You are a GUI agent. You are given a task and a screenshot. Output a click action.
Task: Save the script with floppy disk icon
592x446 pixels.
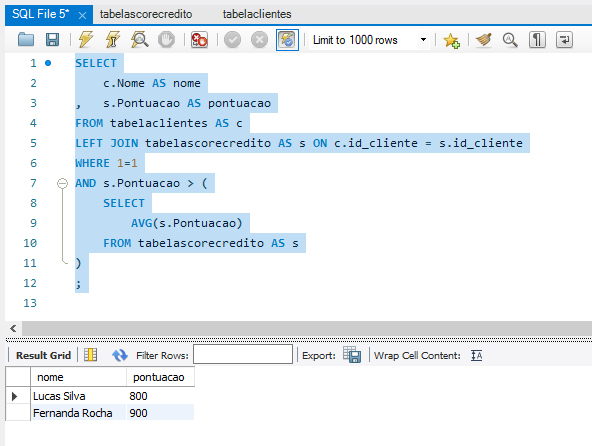point(52,40)
